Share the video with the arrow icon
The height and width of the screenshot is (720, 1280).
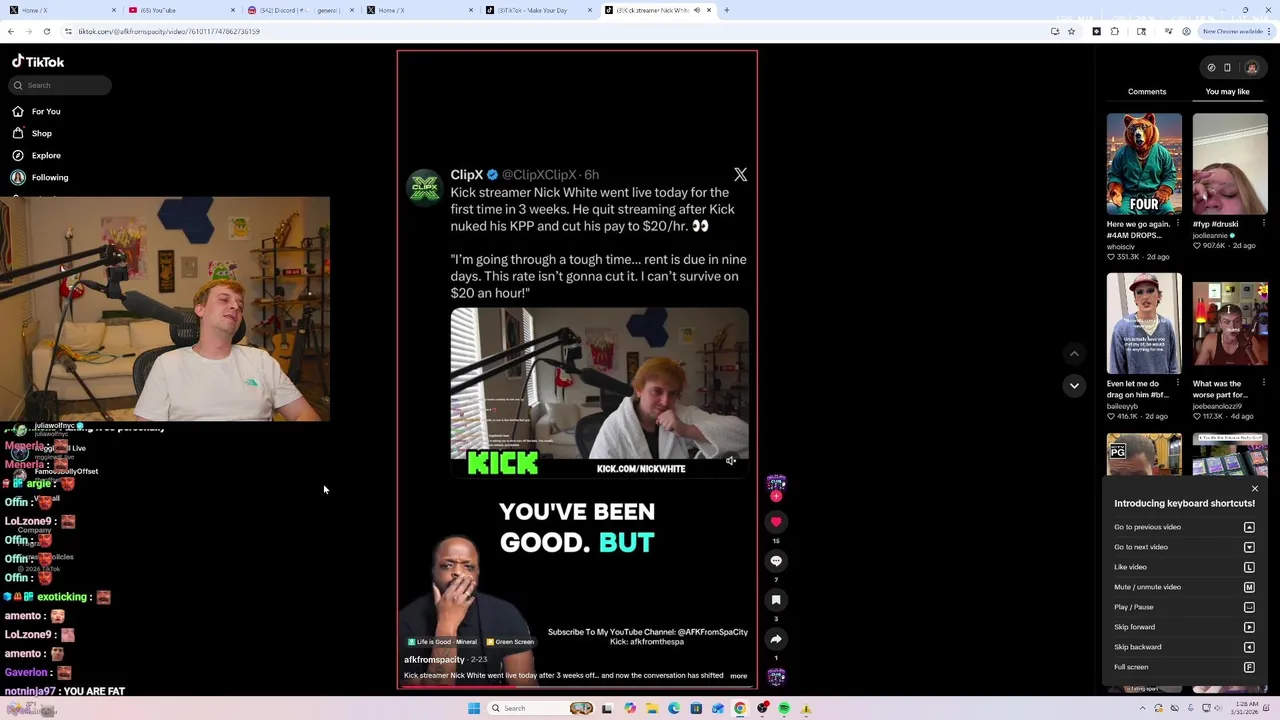click(x=776, y=639)
